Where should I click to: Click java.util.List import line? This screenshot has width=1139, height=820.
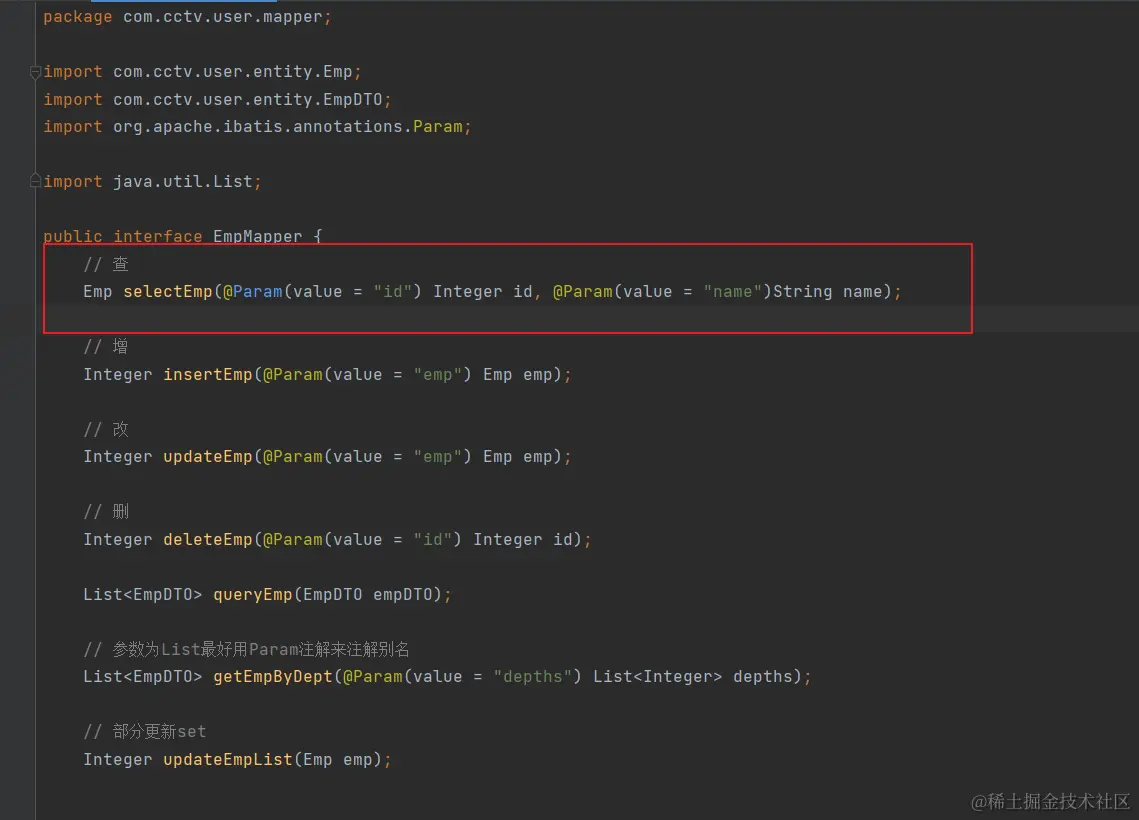[152, 182]
